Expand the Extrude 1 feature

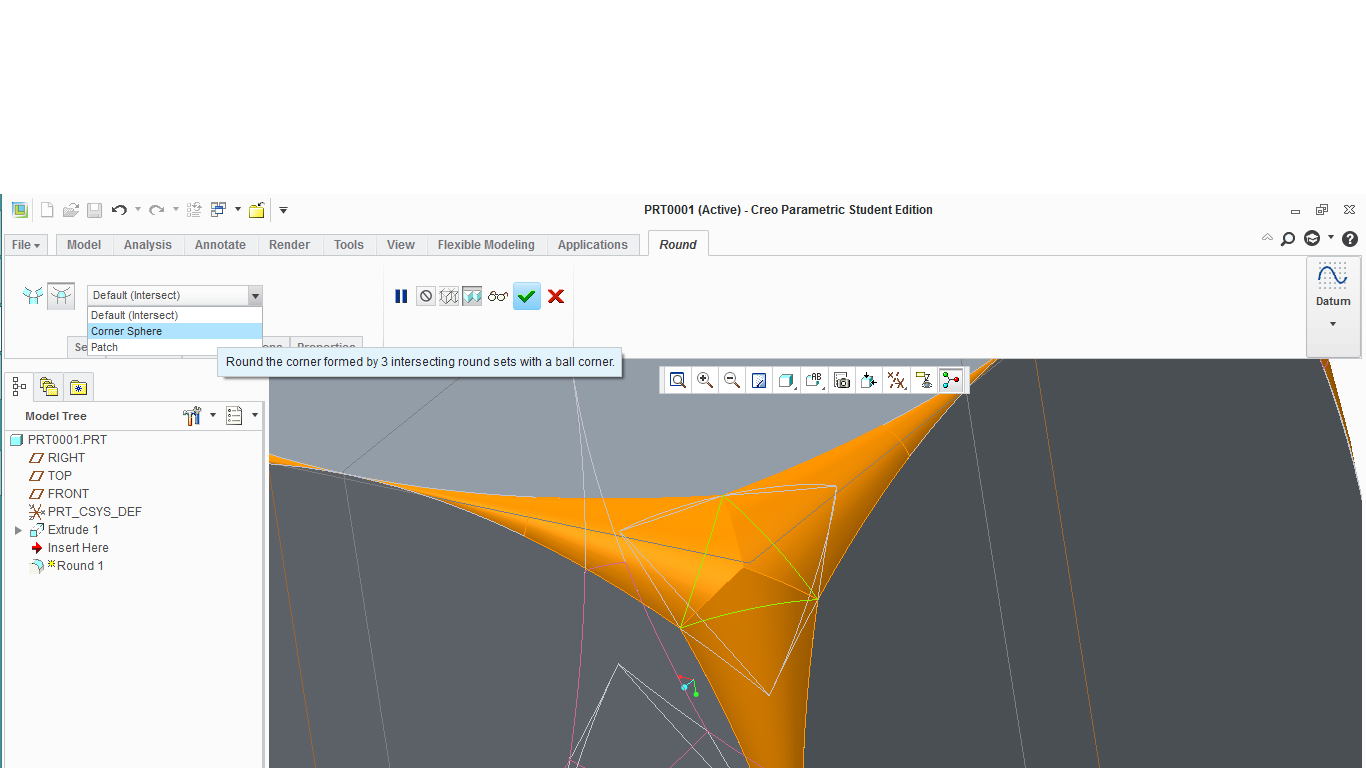point(18,530)
